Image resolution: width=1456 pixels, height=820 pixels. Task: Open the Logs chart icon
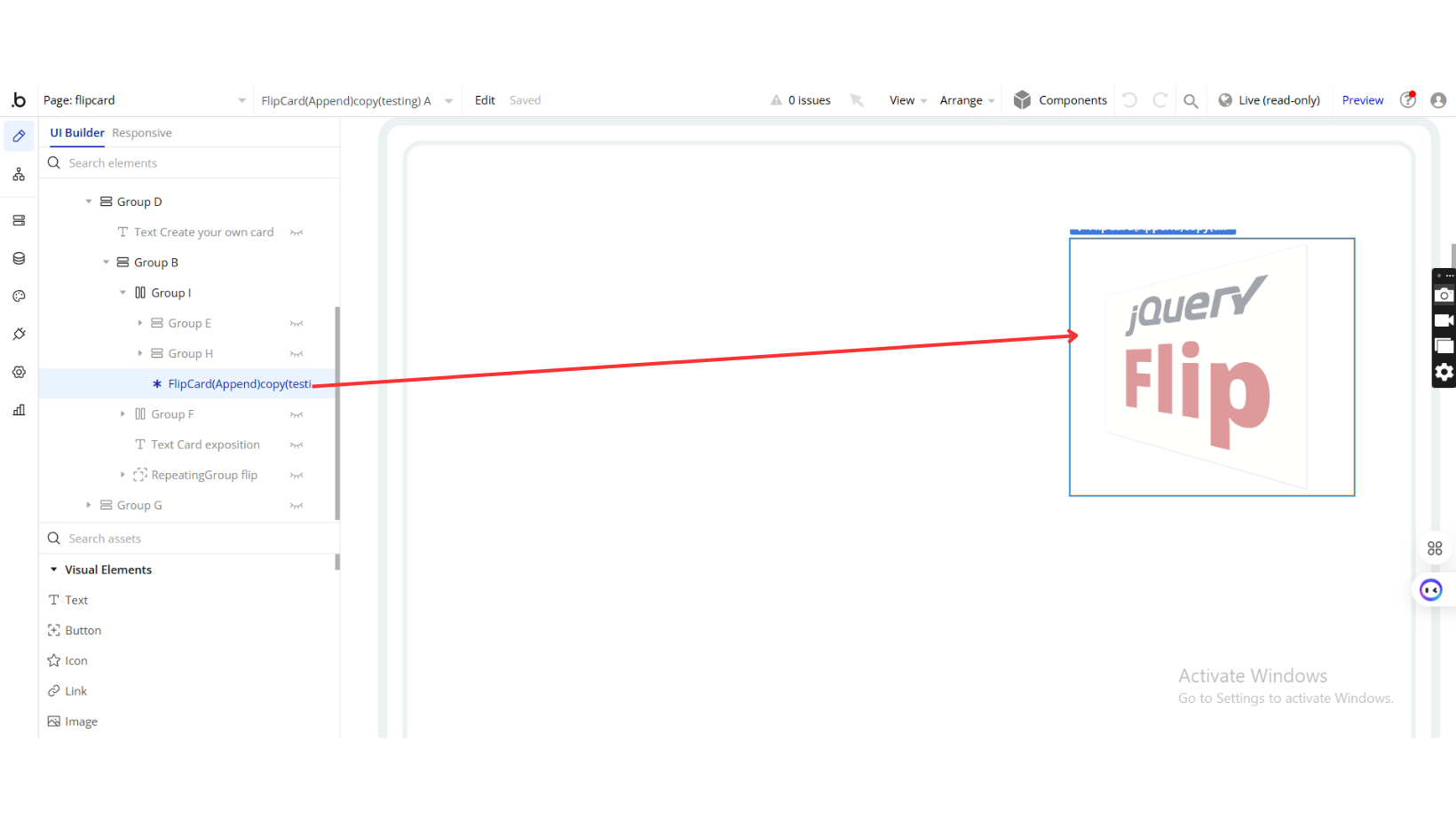pyautogui.click(x=19, y=410)
